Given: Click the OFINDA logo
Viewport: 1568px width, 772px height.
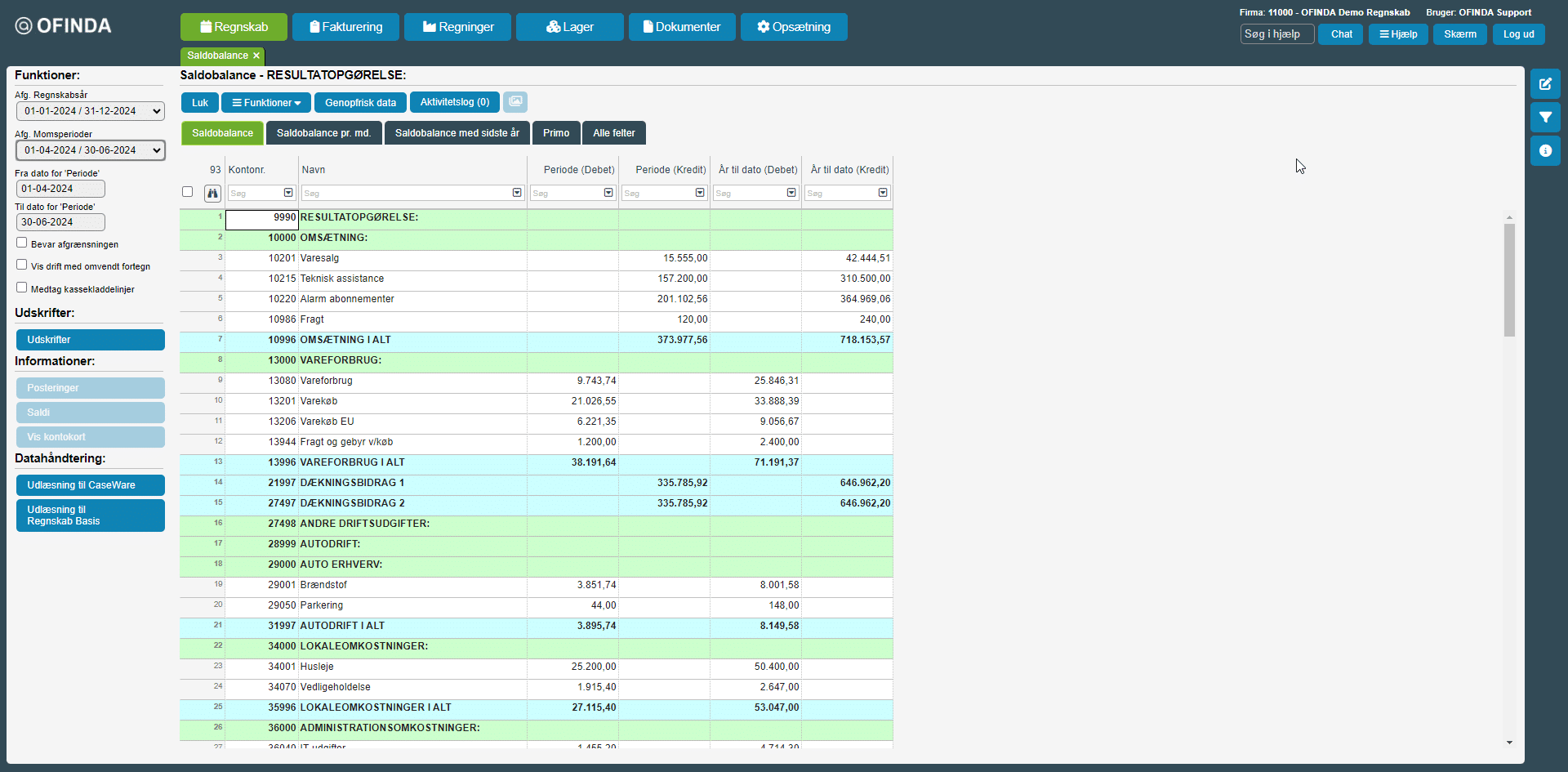Looking at the screenshot, I should point(64,26).
